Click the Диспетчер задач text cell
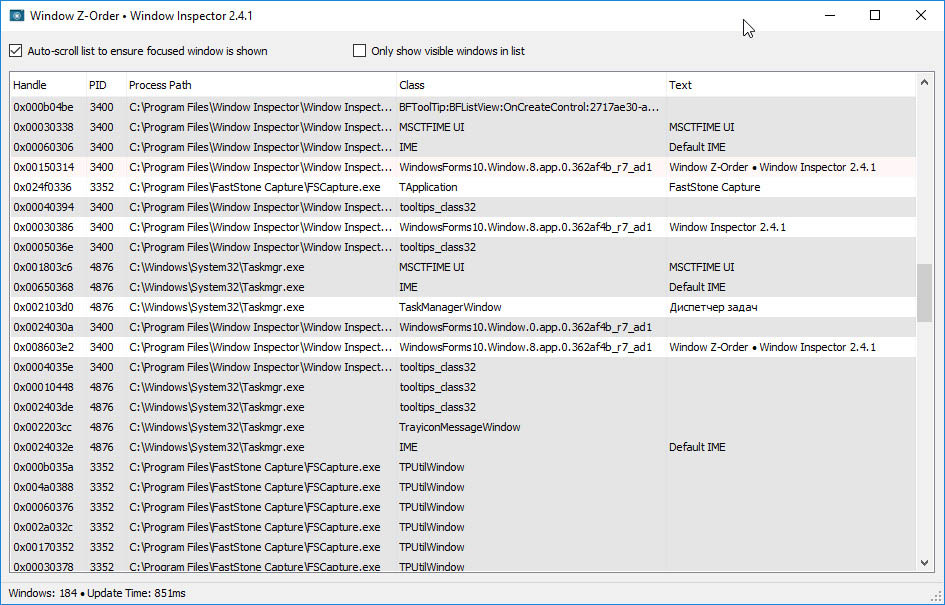Image resolution: width=945 pixels, height=605 pixels. coord(713,307)
